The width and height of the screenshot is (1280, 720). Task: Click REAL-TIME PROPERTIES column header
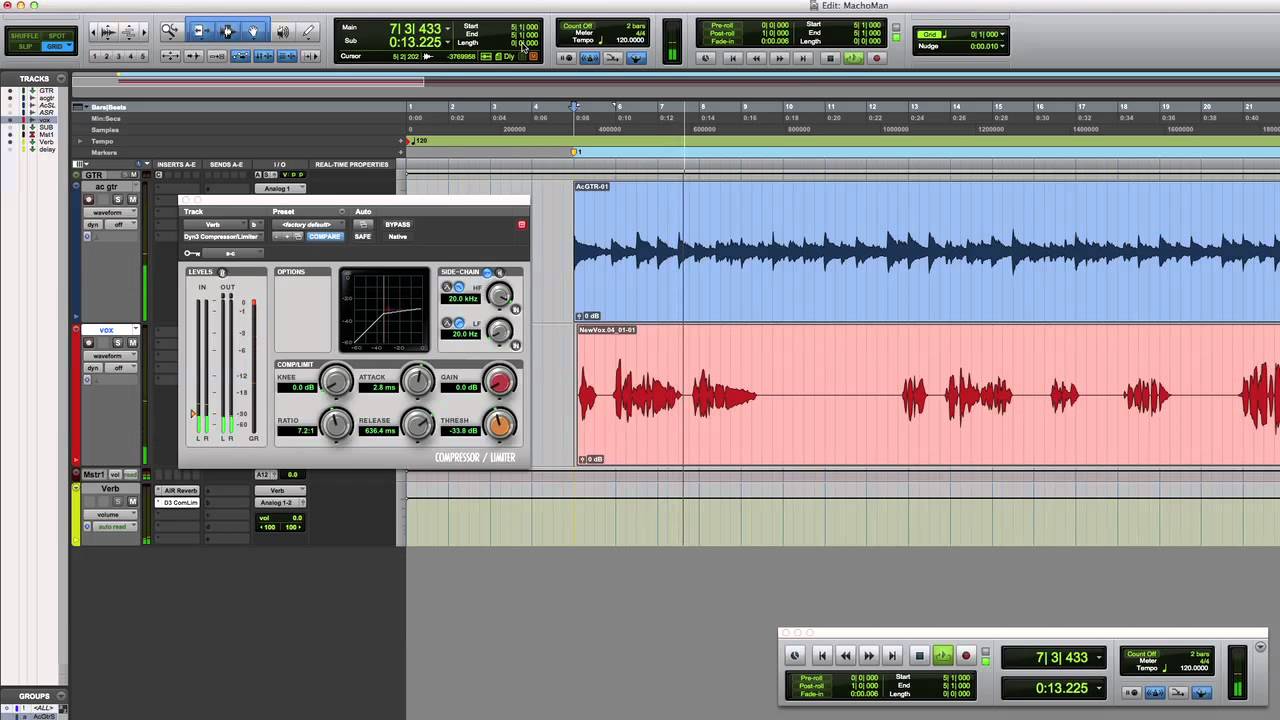[x=352, y=164]
